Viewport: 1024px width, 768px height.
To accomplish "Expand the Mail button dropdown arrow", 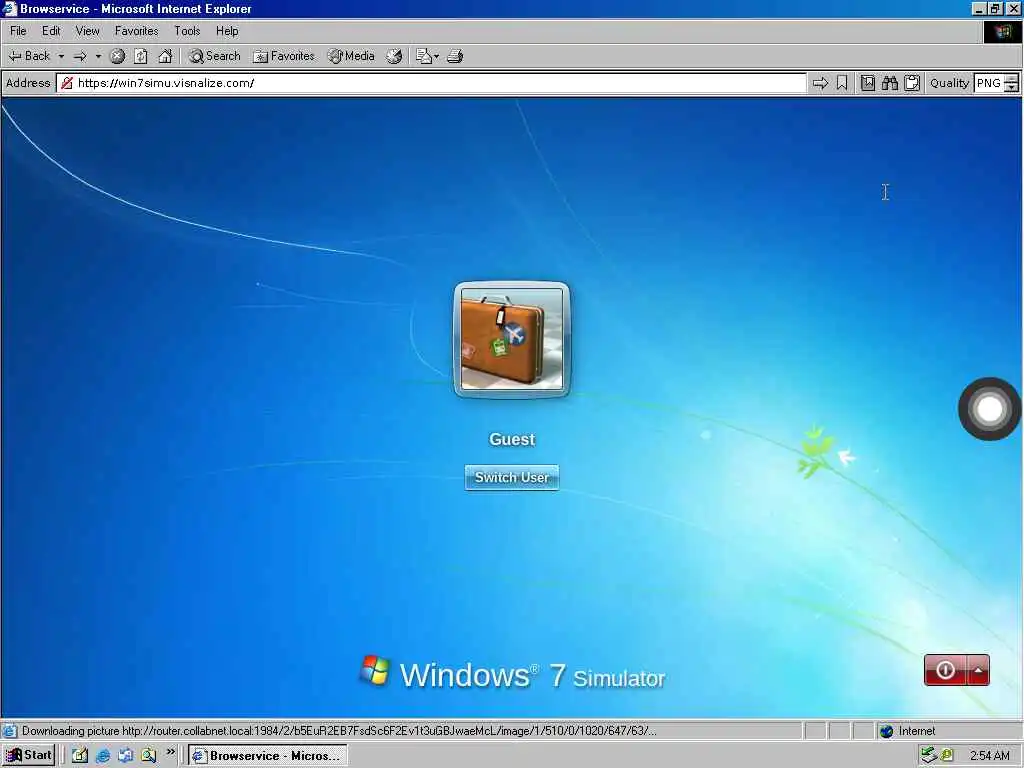I will (x=436, y=56).
